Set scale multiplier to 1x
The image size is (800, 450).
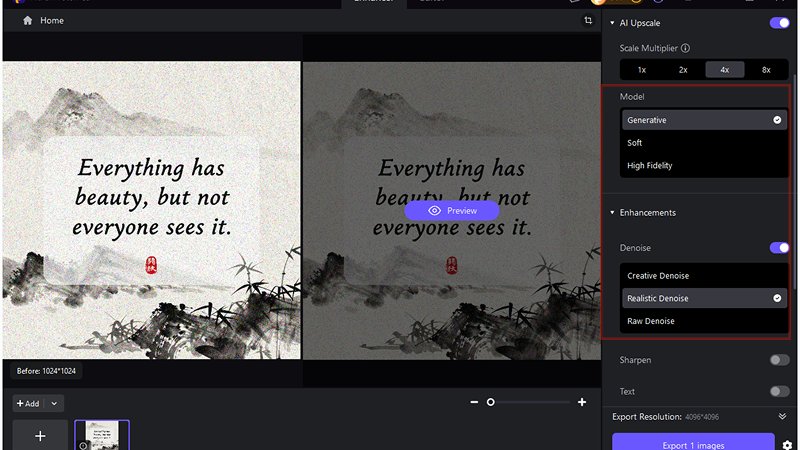click(642, 70)
